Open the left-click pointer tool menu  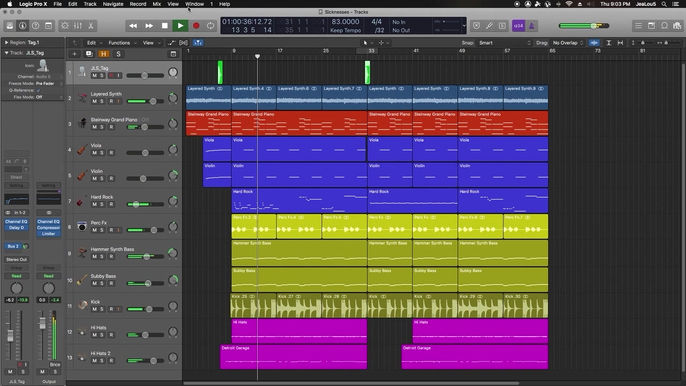[367, 43]
